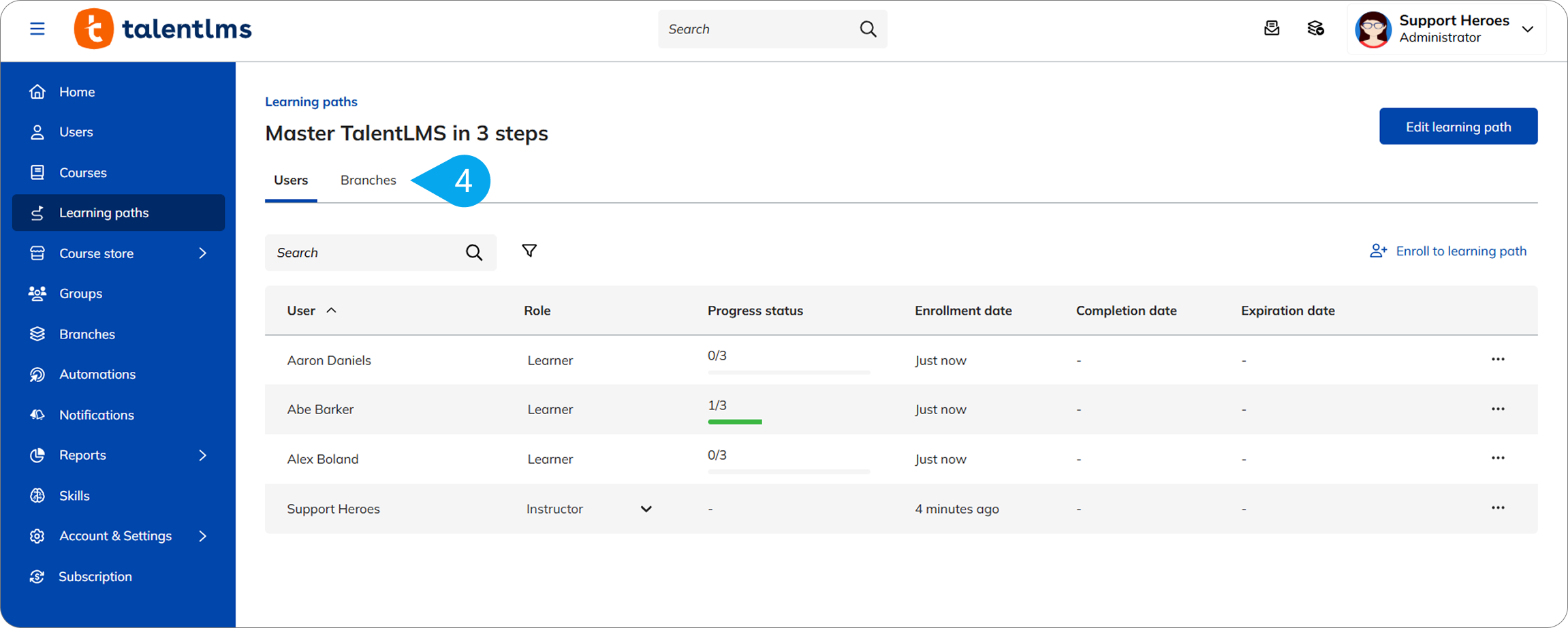Click the top bar search magnifier icon
1568x628 pixels.
[x=868, y=29]
